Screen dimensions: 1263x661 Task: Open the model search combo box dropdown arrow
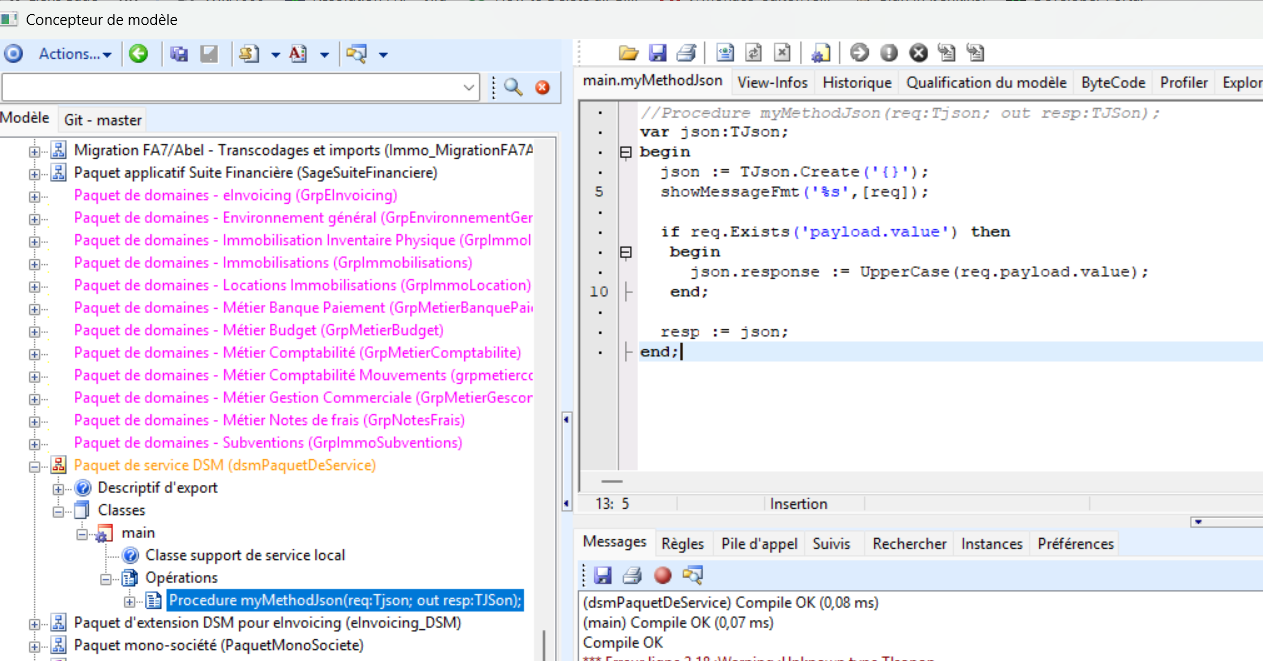471,87
